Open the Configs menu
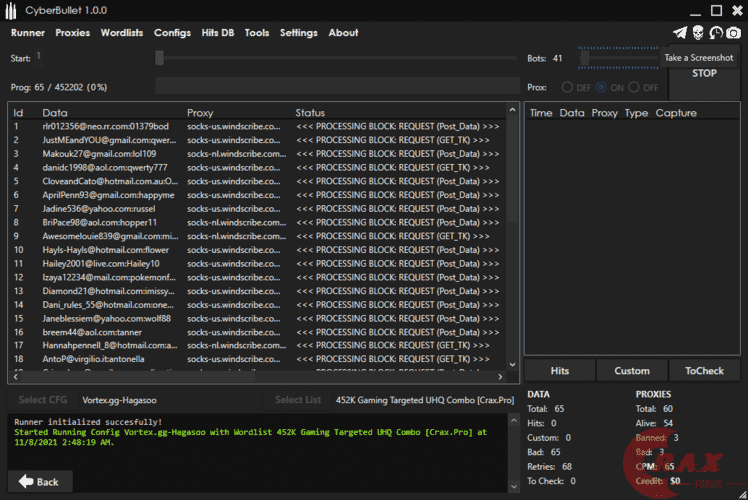The width and height of the screenshot is (748, 500). [172, 33]
